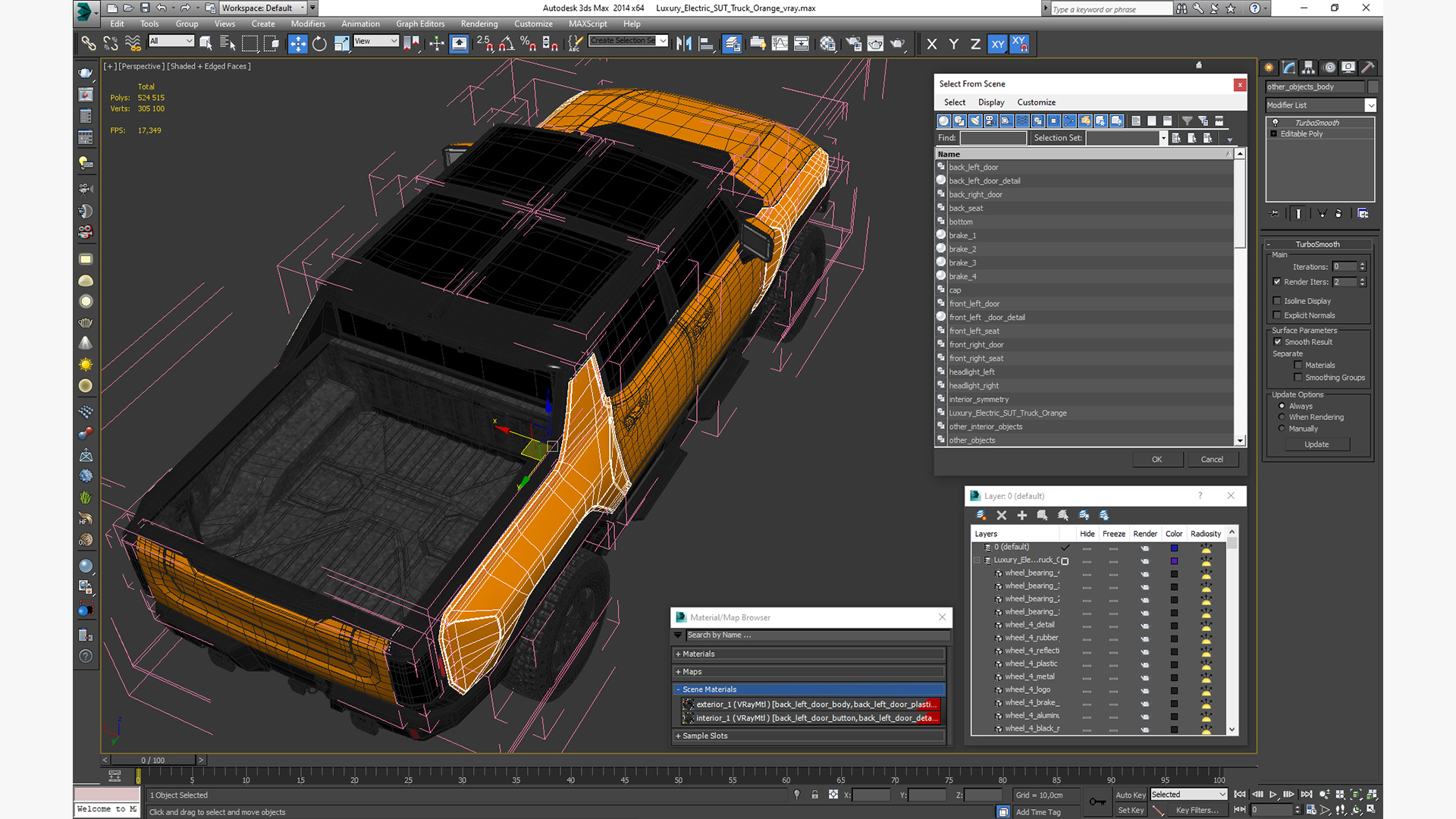Open Workspace Default dropdown
Image resolution: width=1456 pixels, height=819 pixels.
[264, 8]
